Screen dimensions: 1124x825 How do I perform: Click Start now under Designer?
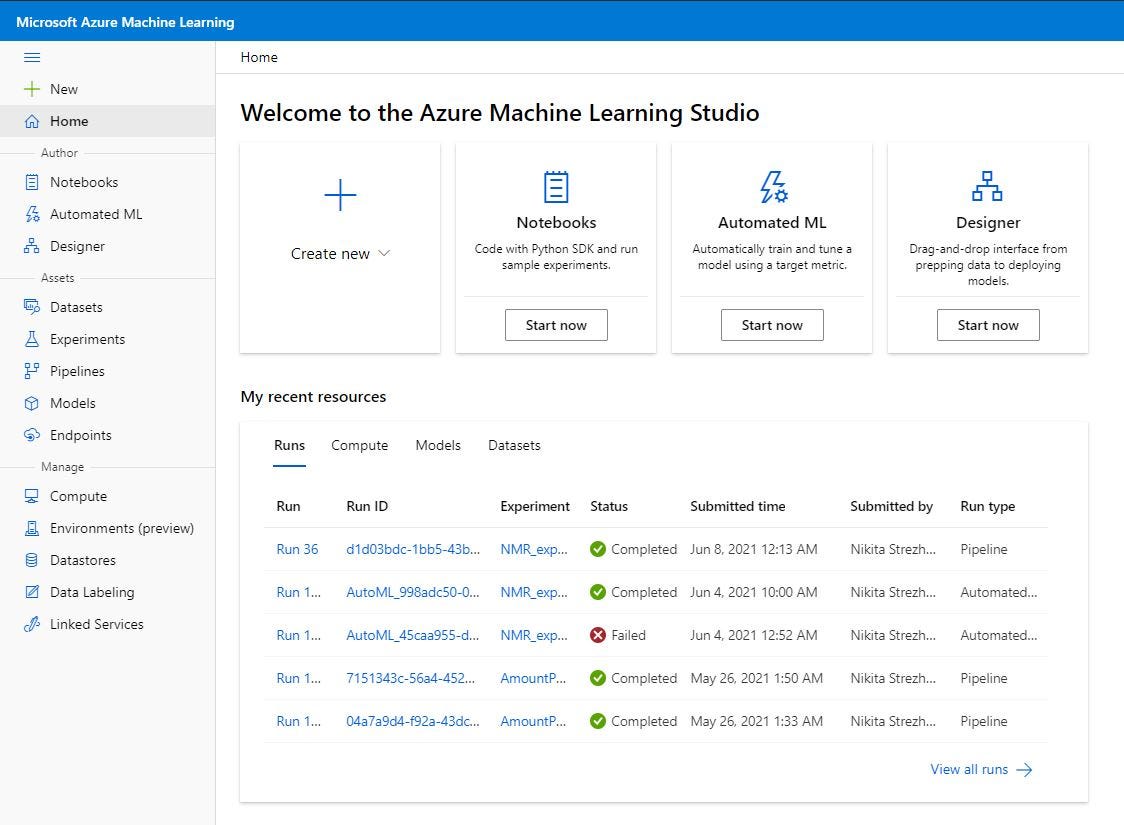[x=988, y=325]
